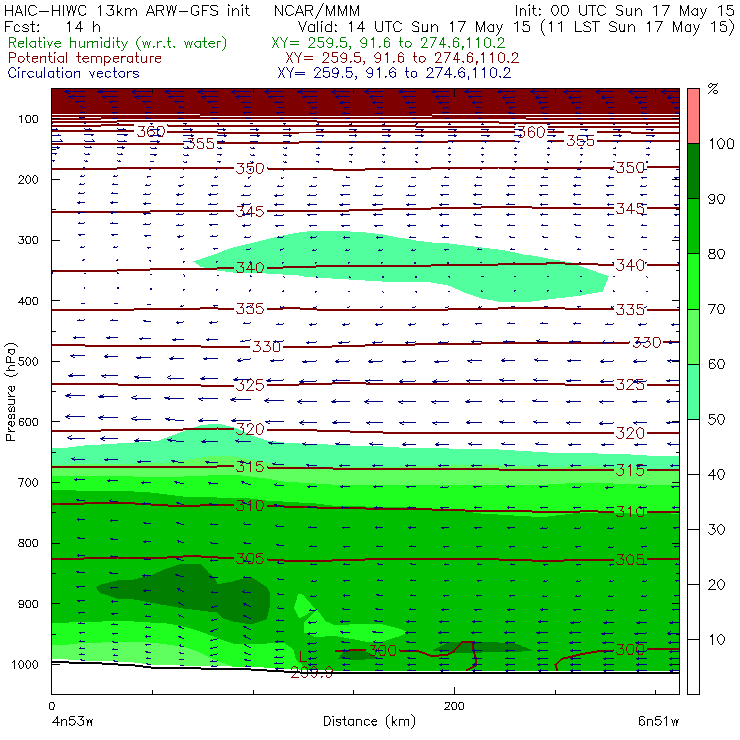Select the "NCAR/MMM" header text
This screenshot has height=740, width=740.
[317, 11]
